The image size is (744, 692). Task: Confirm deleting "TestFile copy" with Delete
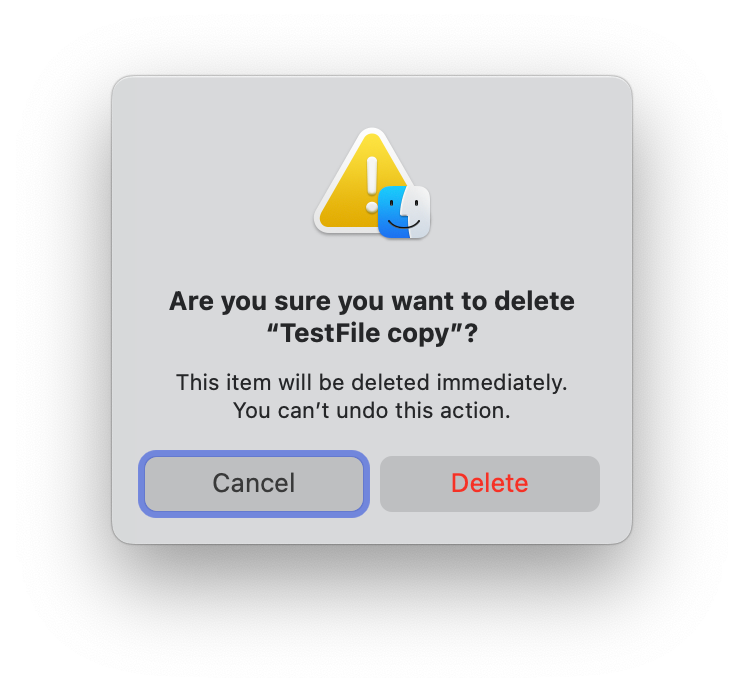point(489,484)
